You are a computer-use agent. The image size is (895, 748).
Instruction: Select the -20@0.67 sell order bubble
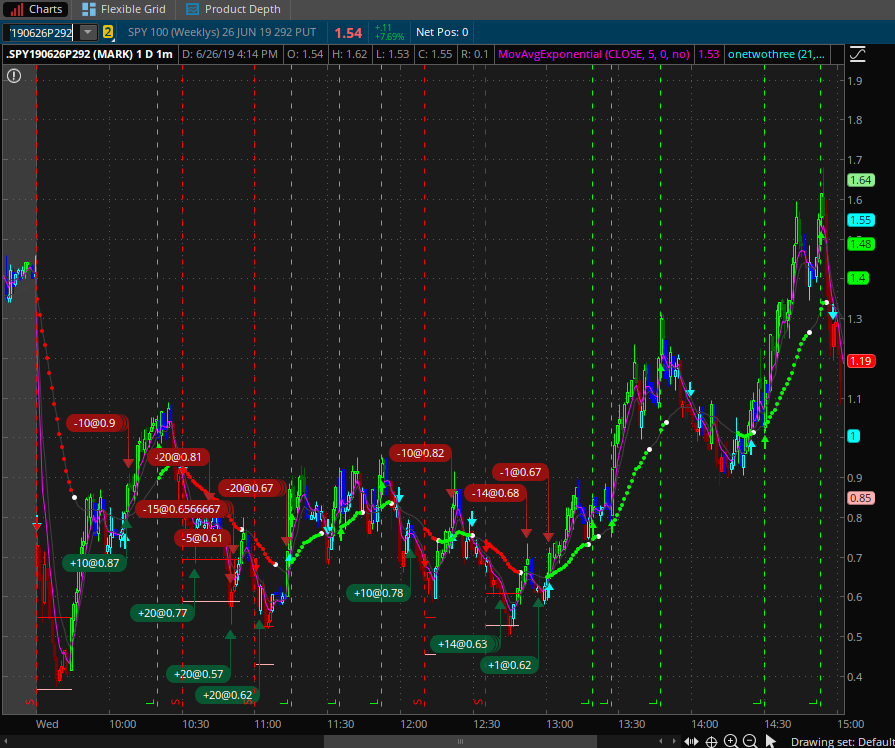click(x=249, y=488)
